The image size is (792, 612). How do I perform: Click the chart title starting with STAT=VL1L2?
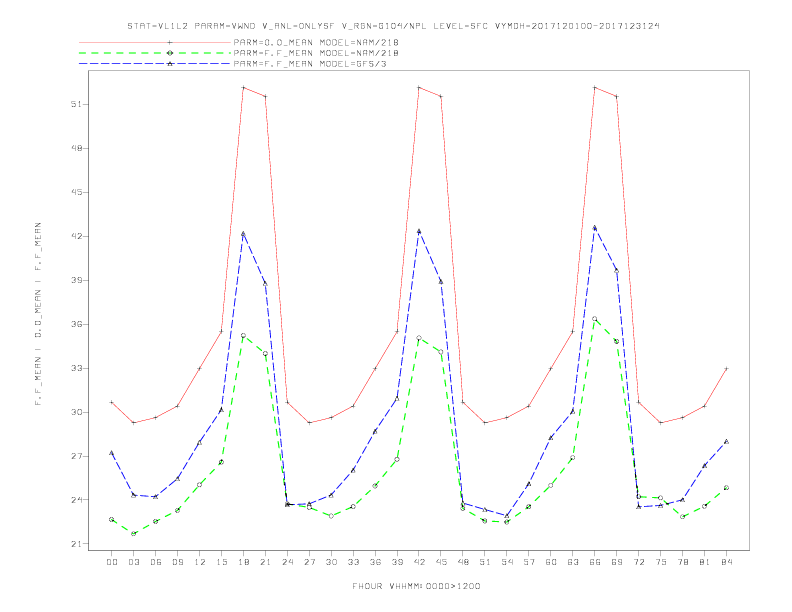click(393, 26)
